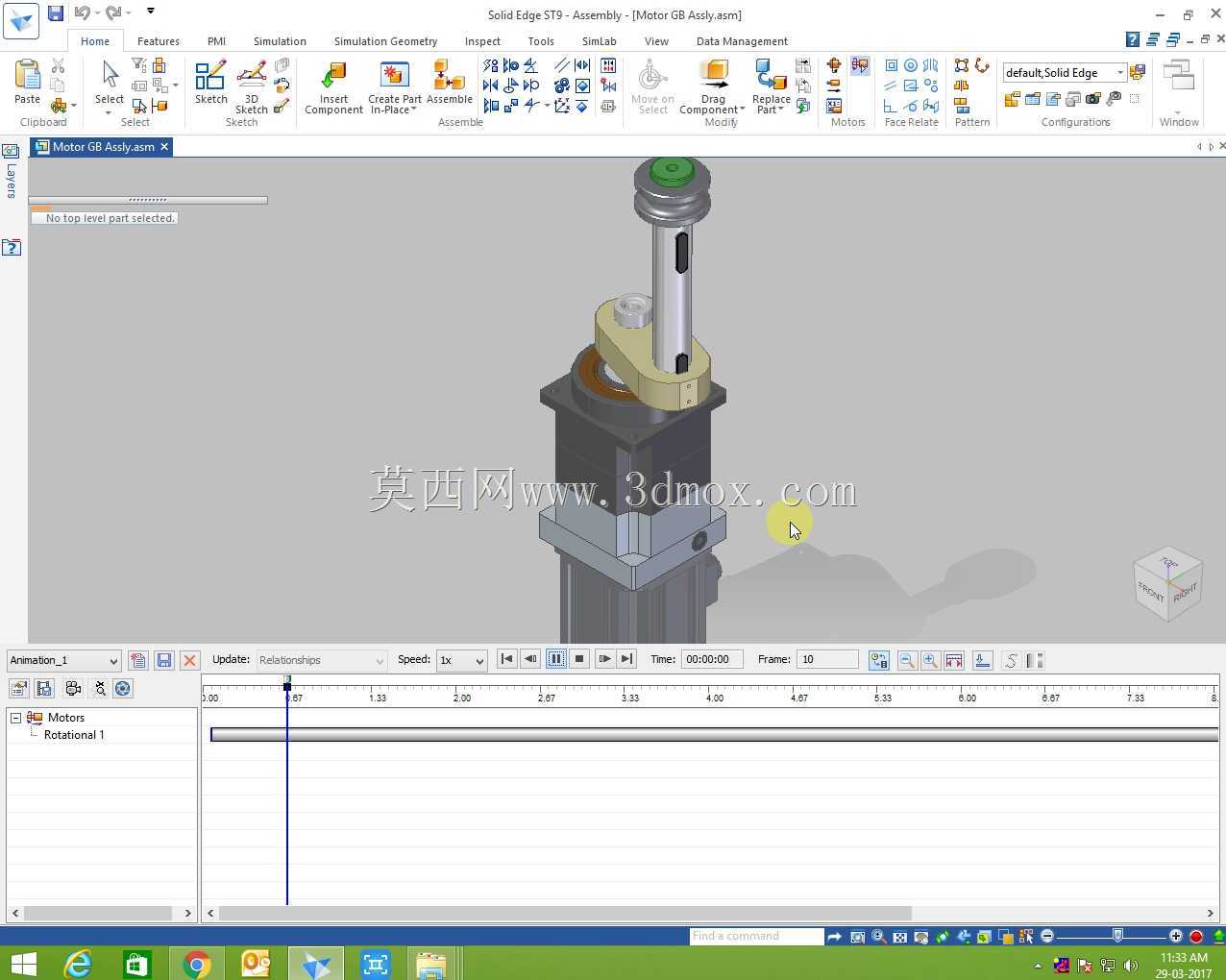Click the Linear Motor icon in Motors group

click(x=834, y=86)
